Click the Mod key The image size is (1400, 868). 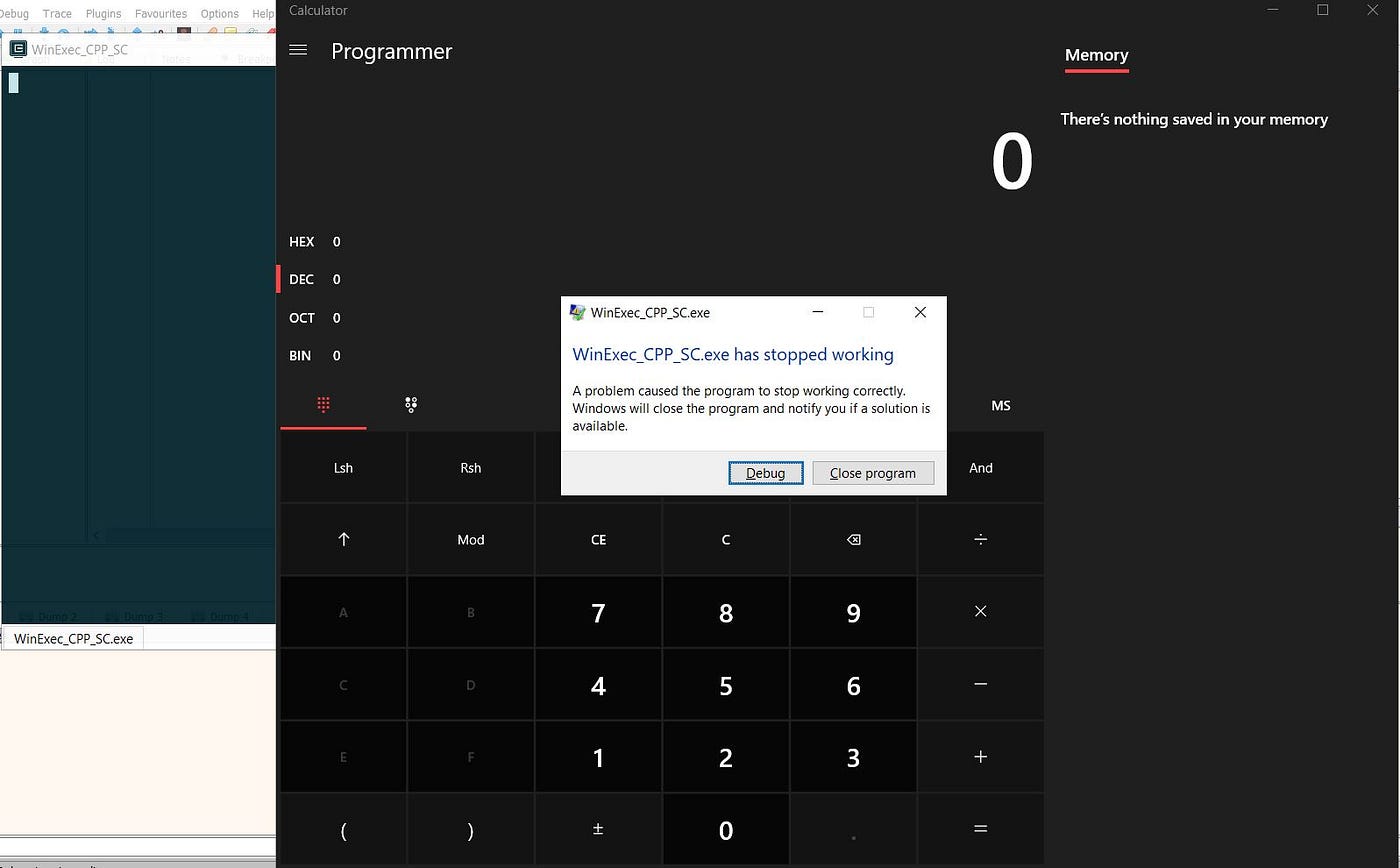coord(471,539)
